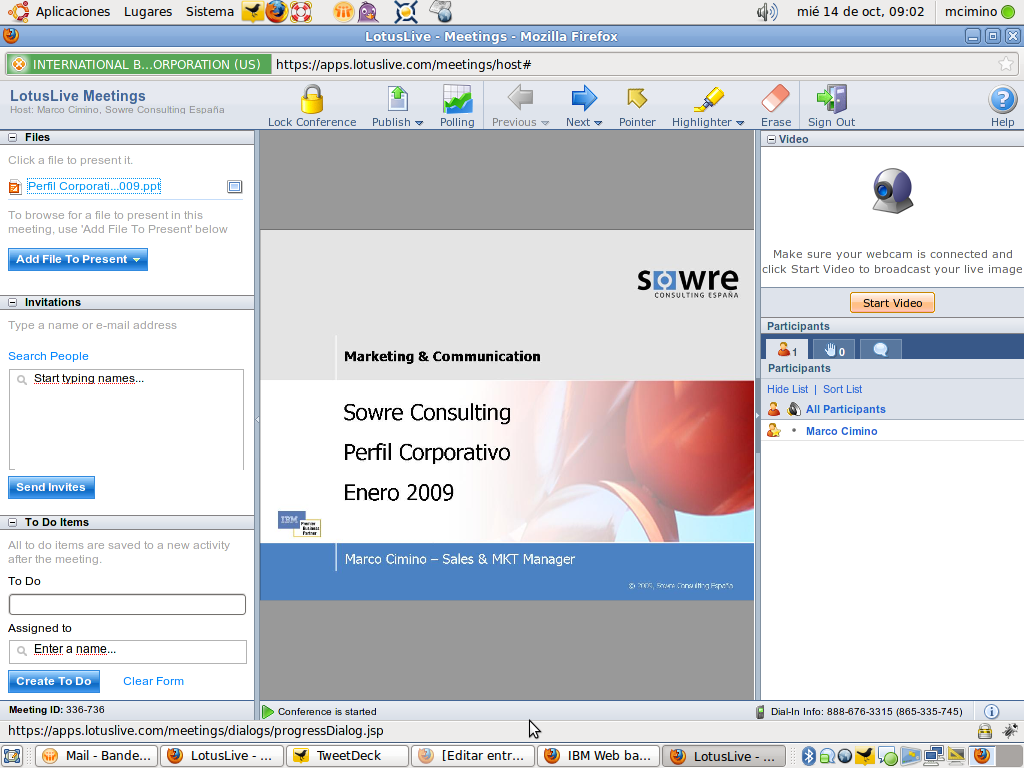The image size is (1024, 768).
Task: Click the Sign Out door icon
Action: coord(831,100)
